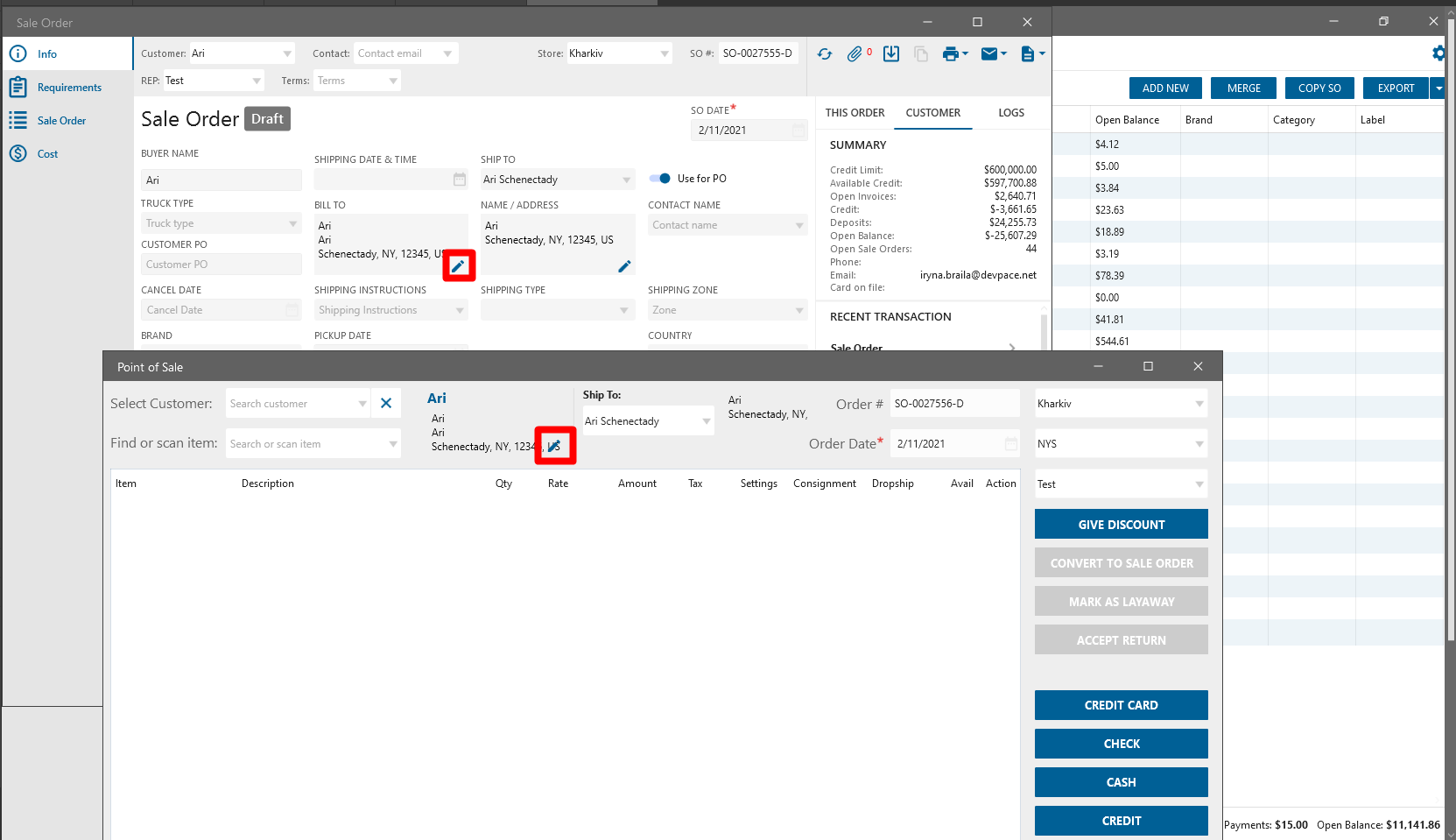Click the Description column header in Point of Sale
Screen dimensions: 1456x840
[x=268, y=484]
